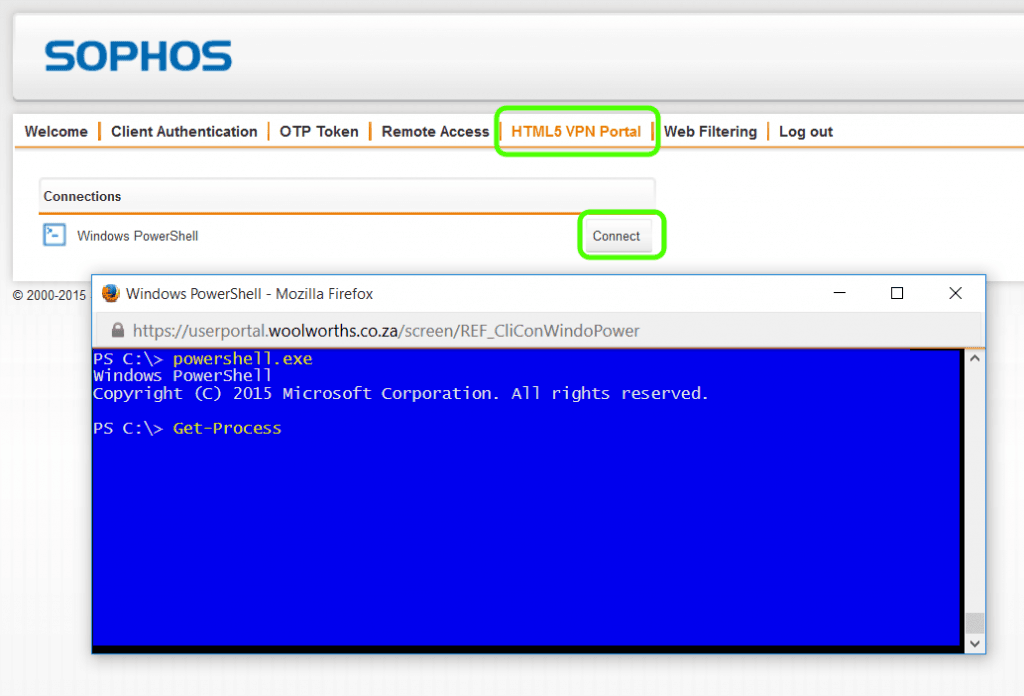Click the Firefox icon in the popup title bar
The image size is (1024, 696).
click(110, 294)
